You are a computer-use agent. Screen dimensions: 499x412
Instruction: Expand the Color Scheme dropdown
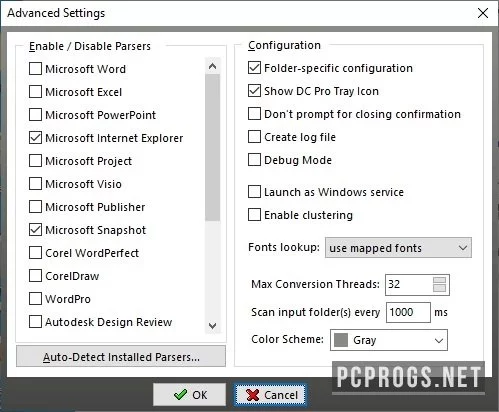pos(389,340)
